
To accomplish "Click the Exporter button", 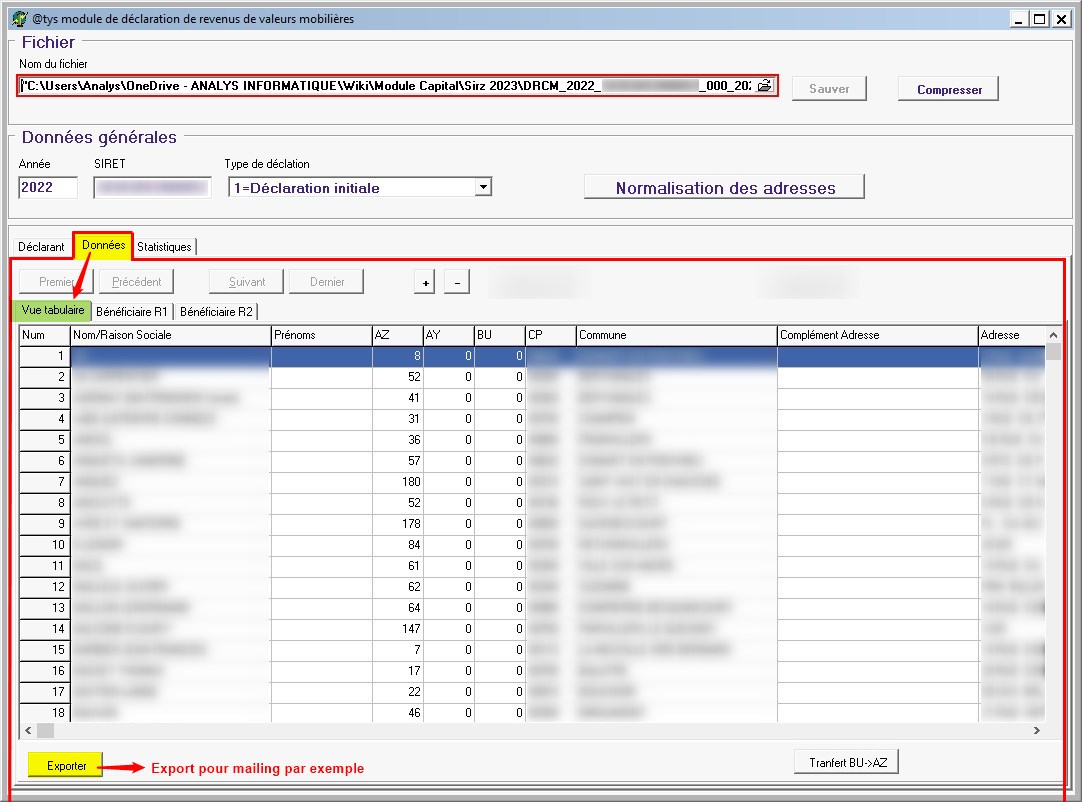I will [67, 766].
